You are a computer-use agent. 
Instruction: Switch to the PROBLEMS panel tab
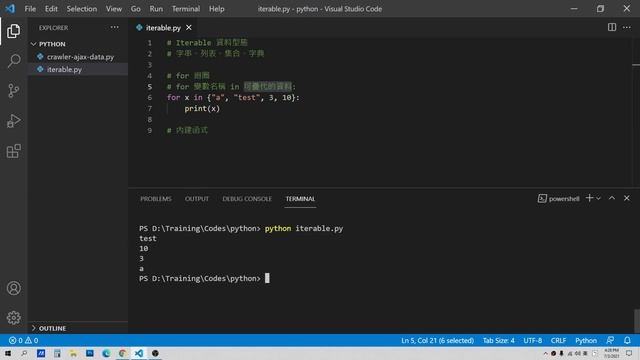click(156, 199)
